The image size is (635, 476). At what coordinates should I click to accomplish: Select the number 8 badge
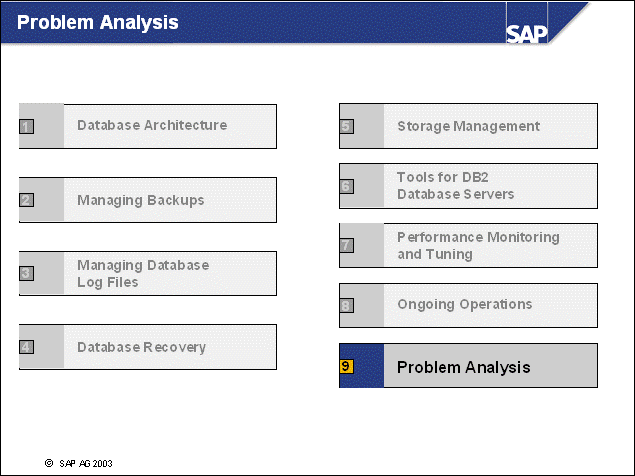(347, 305)
